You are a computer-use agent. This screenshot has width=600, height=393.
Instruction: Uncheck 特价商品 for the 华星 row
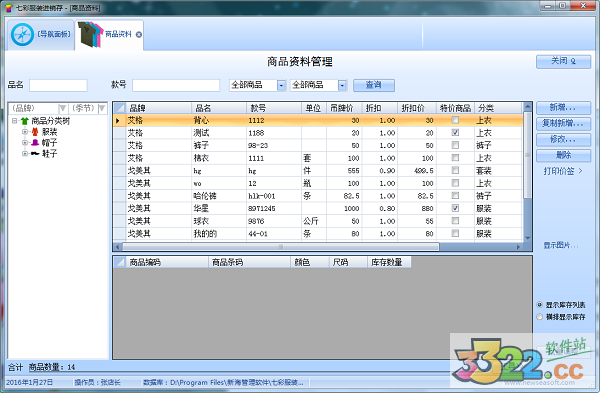click(x=455, y=208)
